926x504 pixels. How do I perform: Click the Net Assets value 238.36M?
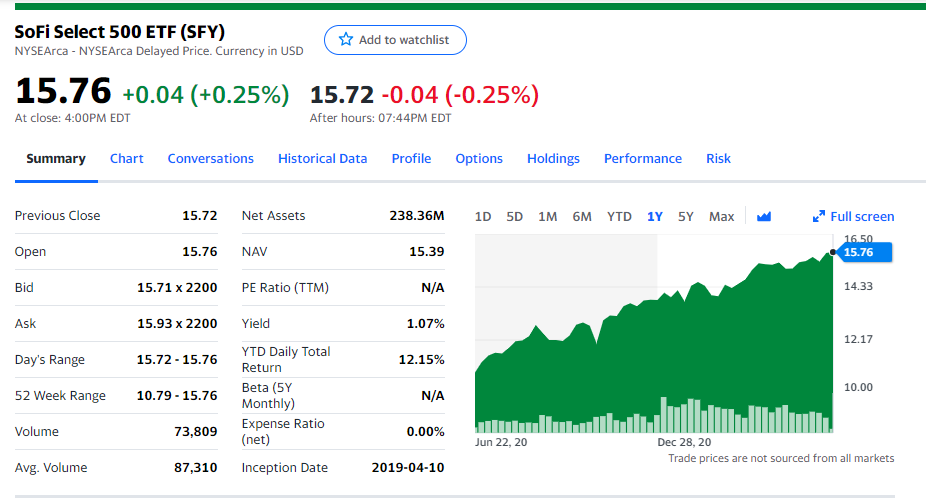(417, 216)
